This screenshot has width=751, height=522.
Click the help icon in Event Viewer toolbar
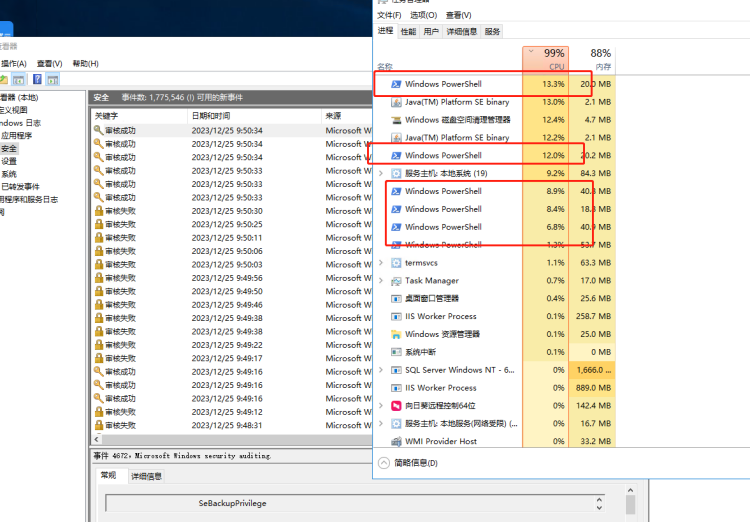pyautogui.click(x=37, y=79)
